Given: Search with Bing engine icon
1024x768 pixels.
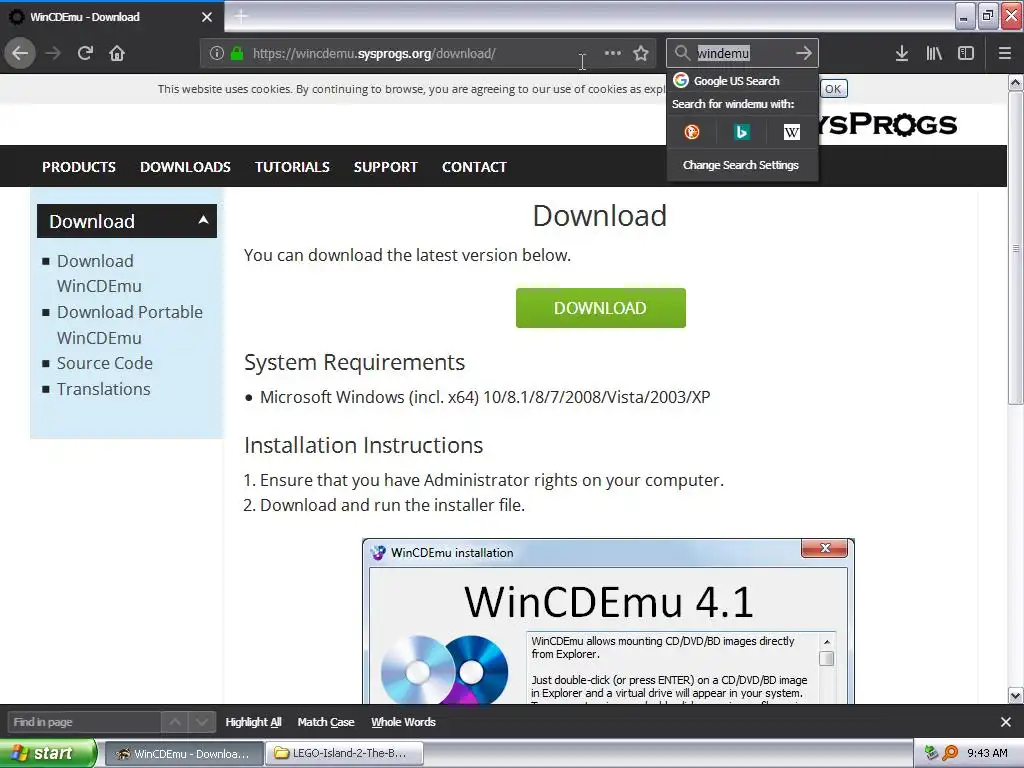Looking at the screenshot, I should pos(741,132).
